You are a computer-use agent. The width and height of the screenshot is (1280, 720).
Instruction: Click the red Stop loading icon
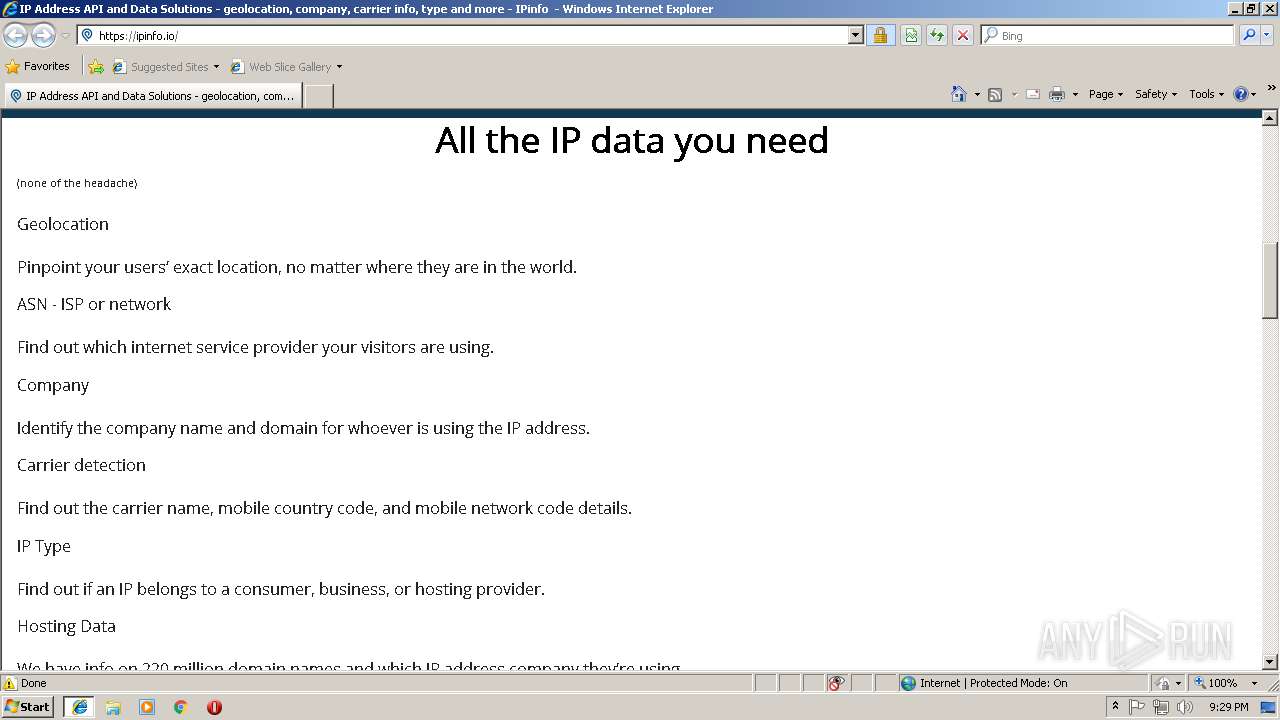[x=963, y=35]
